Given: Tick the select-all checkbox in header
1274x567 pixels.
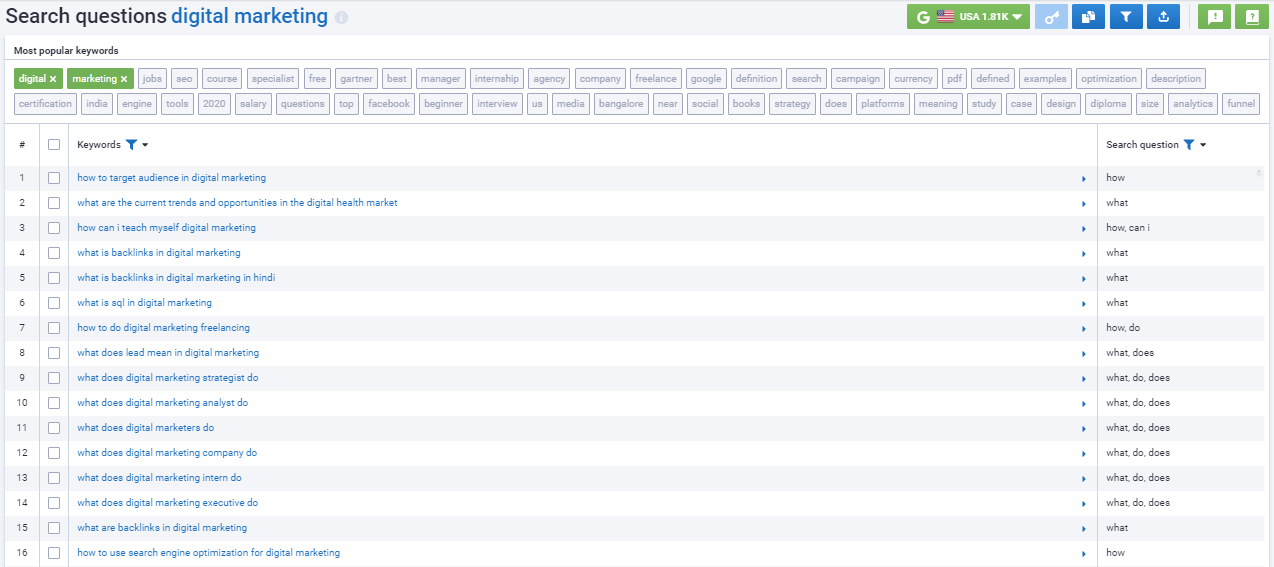Looking at the screenshot, I should (x=54, y=145).
